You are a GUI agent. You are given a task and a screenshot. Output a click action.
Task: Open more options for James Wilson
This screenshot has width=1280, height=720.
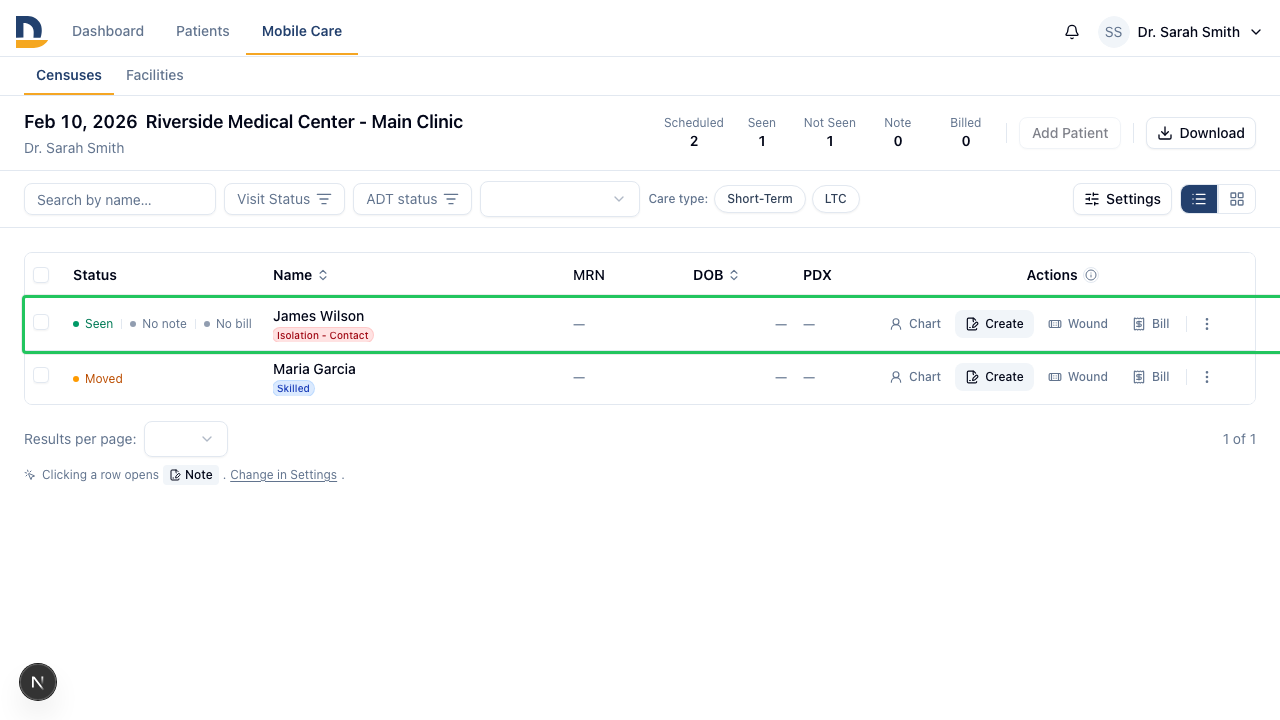pyautogui.click(x=1207, y=324)
